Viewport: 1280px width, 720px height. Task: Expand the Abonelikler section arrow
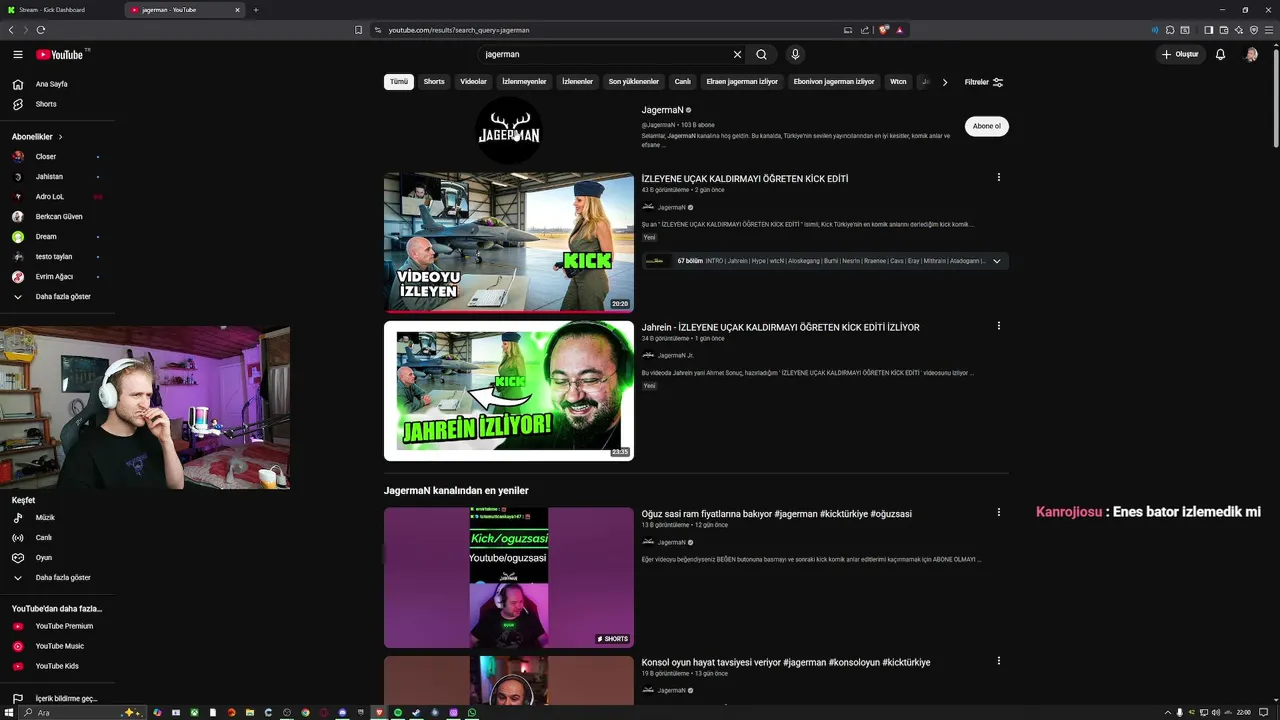point(60,137)
